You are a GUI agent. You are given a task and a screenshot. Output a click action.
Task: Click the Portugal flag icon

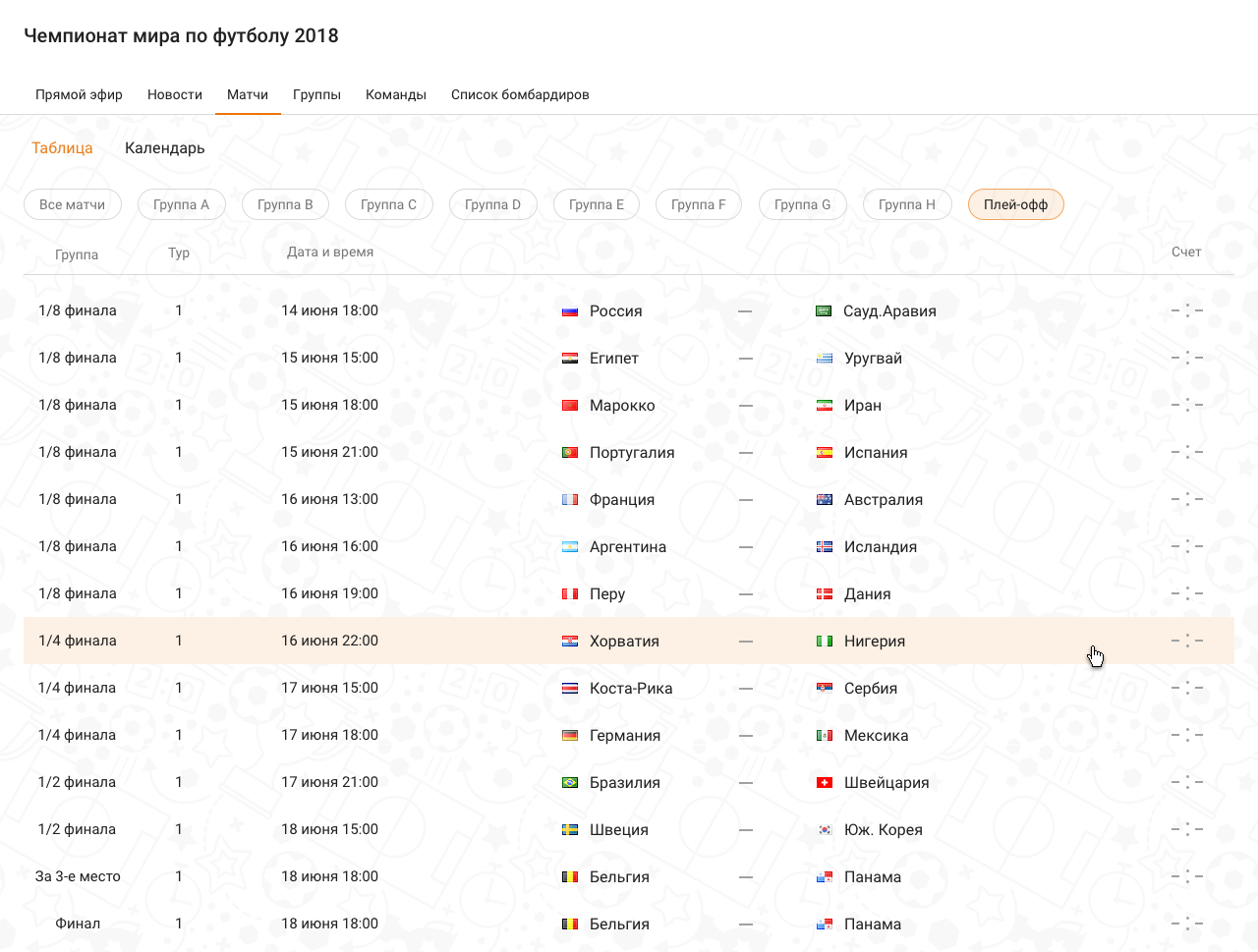(x=570, y=453)
